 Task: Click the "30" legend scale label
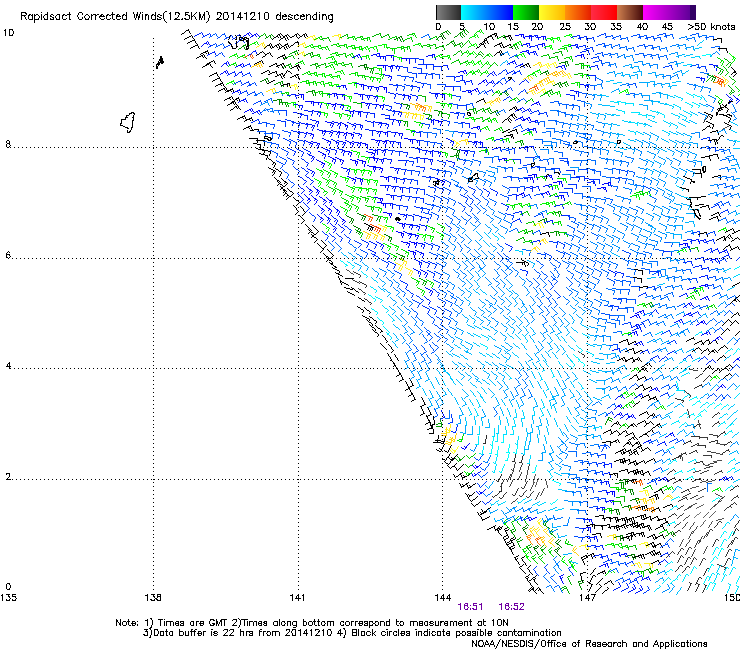point(590,27)
